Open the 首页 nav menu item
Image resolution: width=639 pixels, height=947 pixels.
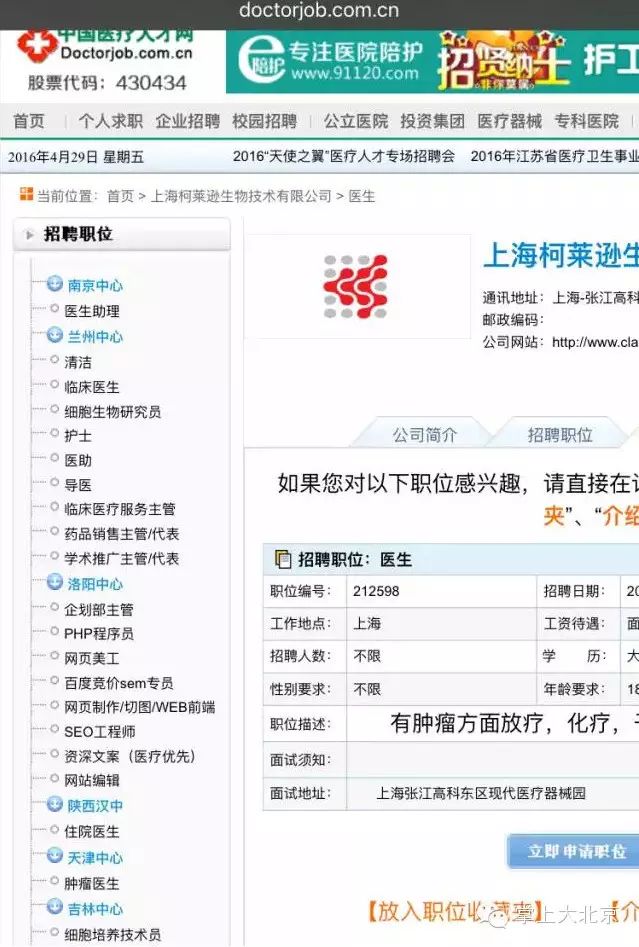coord(29,121)
